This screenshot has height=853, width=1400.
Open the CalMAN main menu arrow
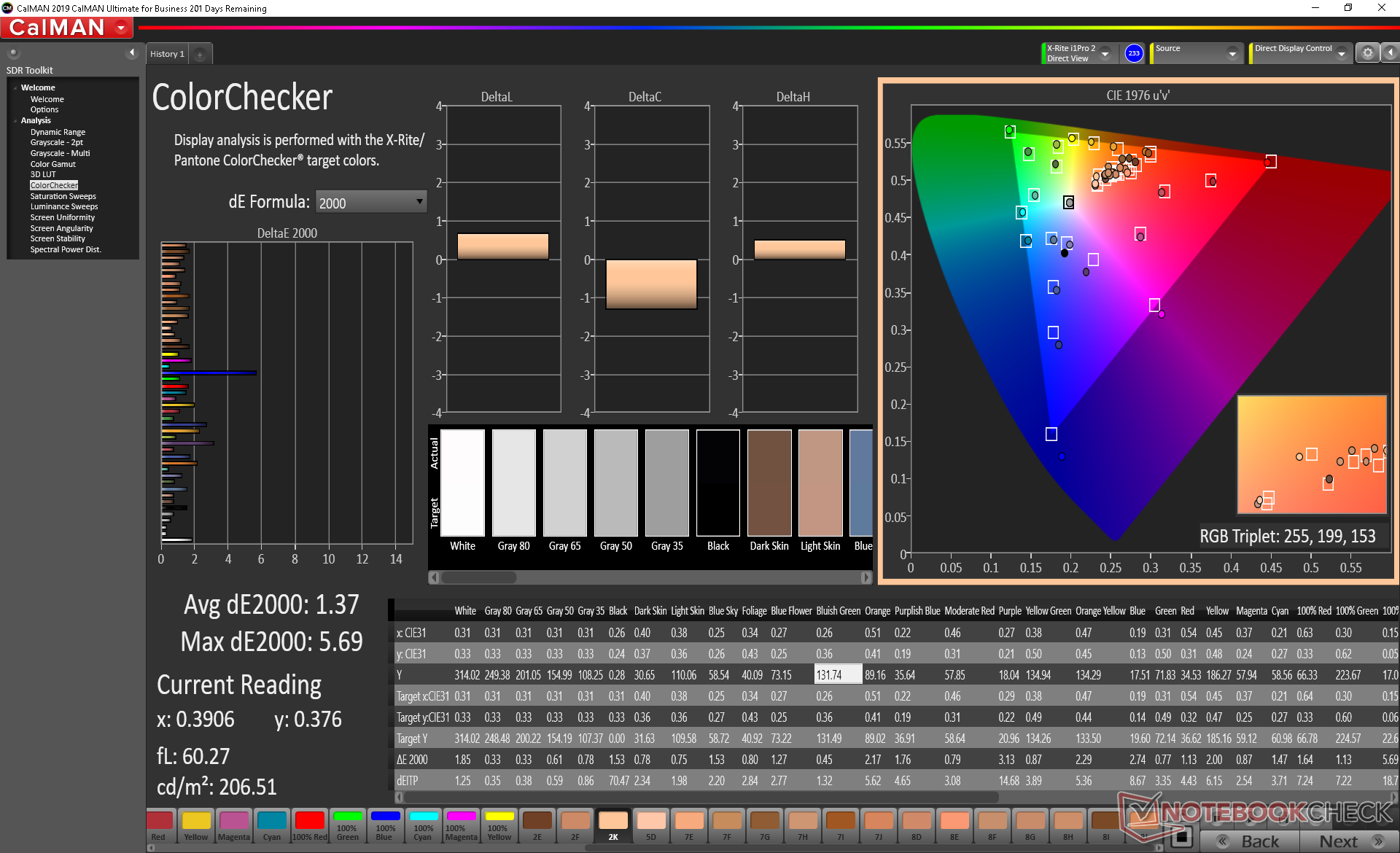click(x=121, y=28)
